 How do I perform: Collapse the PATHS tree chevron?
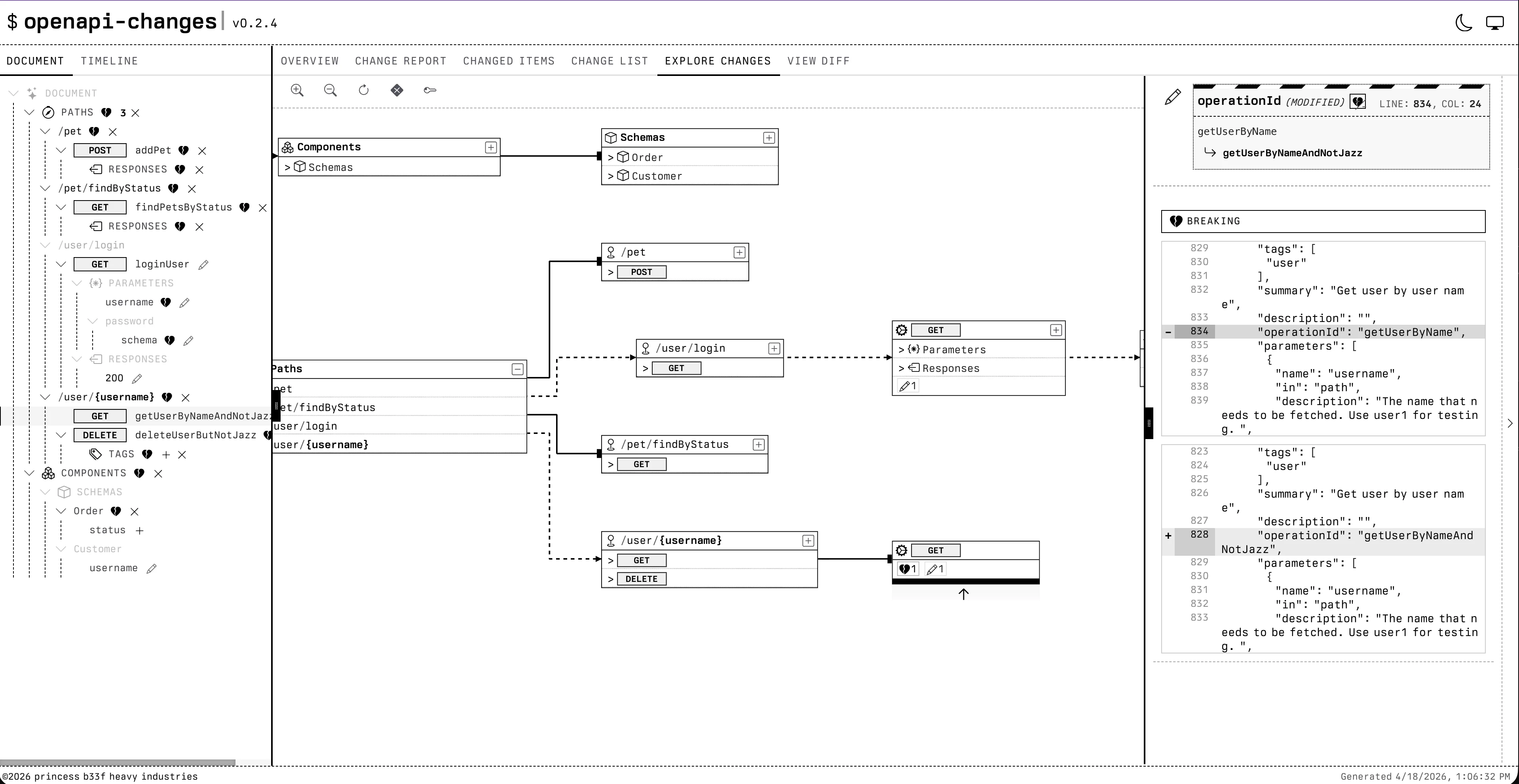[x=29, y=113]
